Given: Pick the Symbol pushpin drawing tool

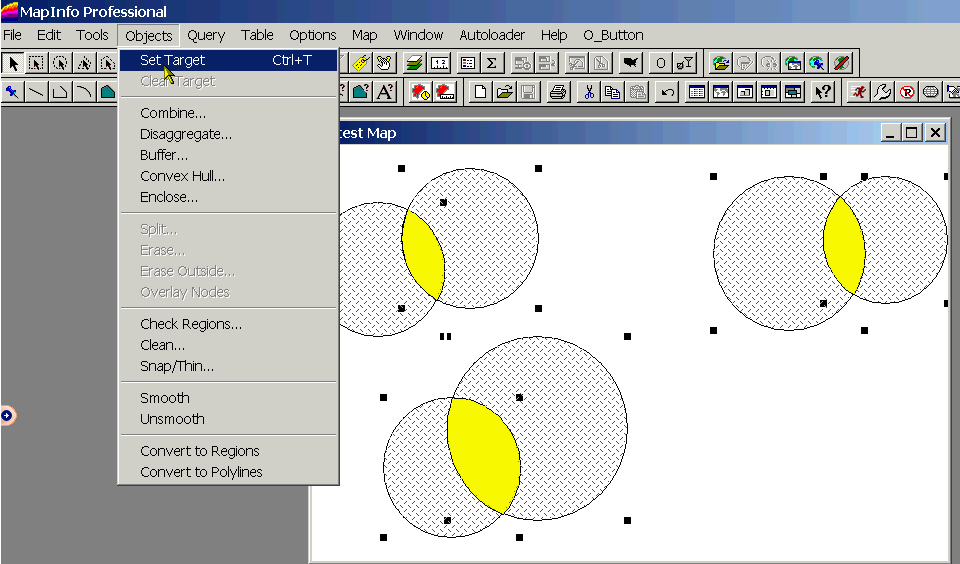Looking at the screenshot, I should pos(12,92).
